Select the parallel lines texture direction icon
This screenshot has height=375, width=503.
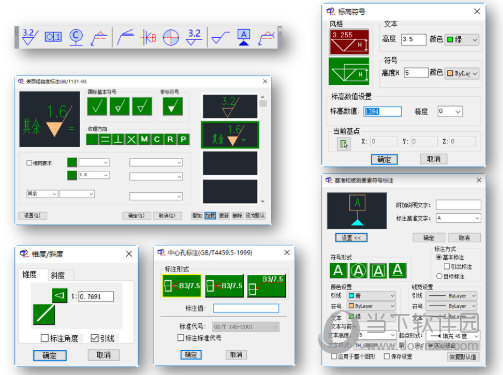tap(105, 139)
